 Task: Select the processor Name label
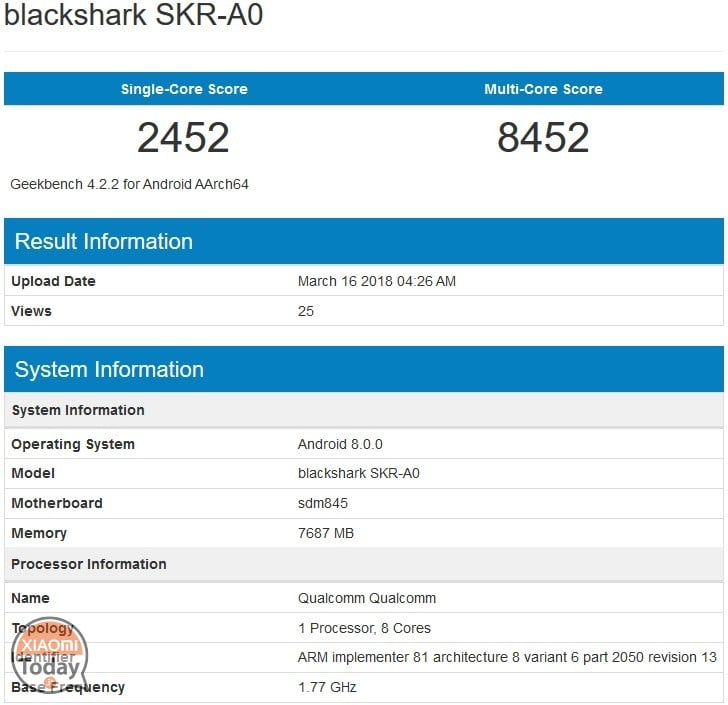point(30,598)
